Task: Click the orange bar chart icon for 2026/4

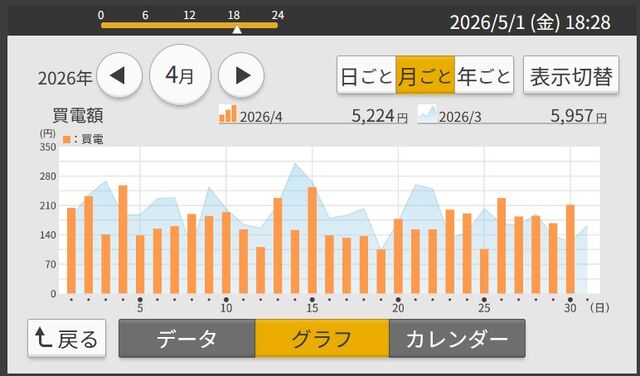Action: tap(228, 113)
